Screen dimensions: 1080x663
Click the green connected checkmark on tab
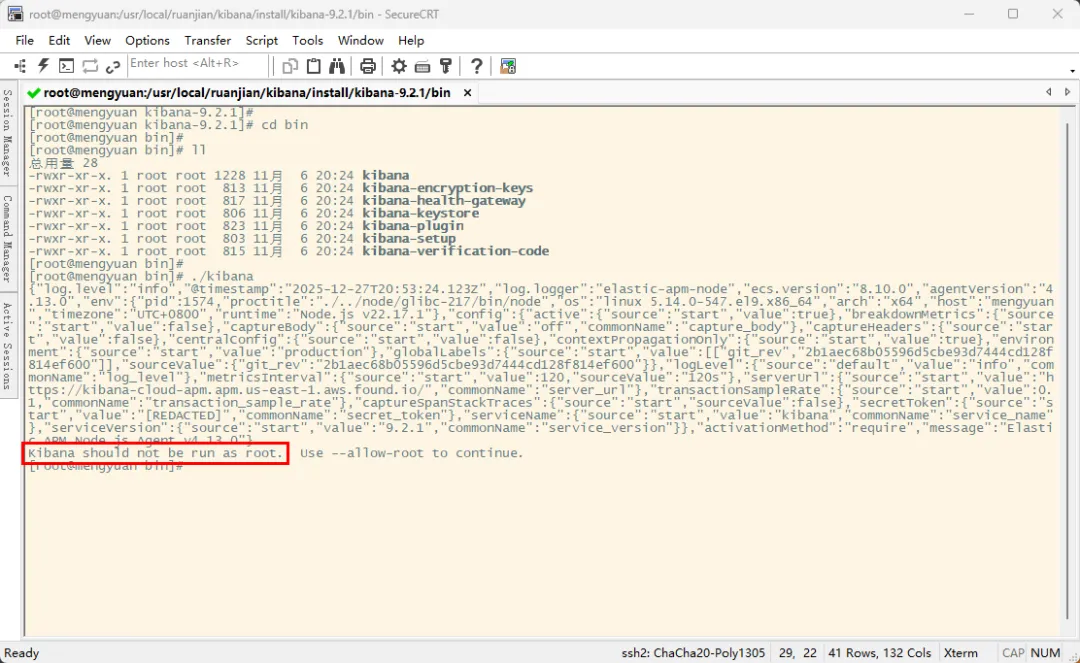tap(33, 92)
